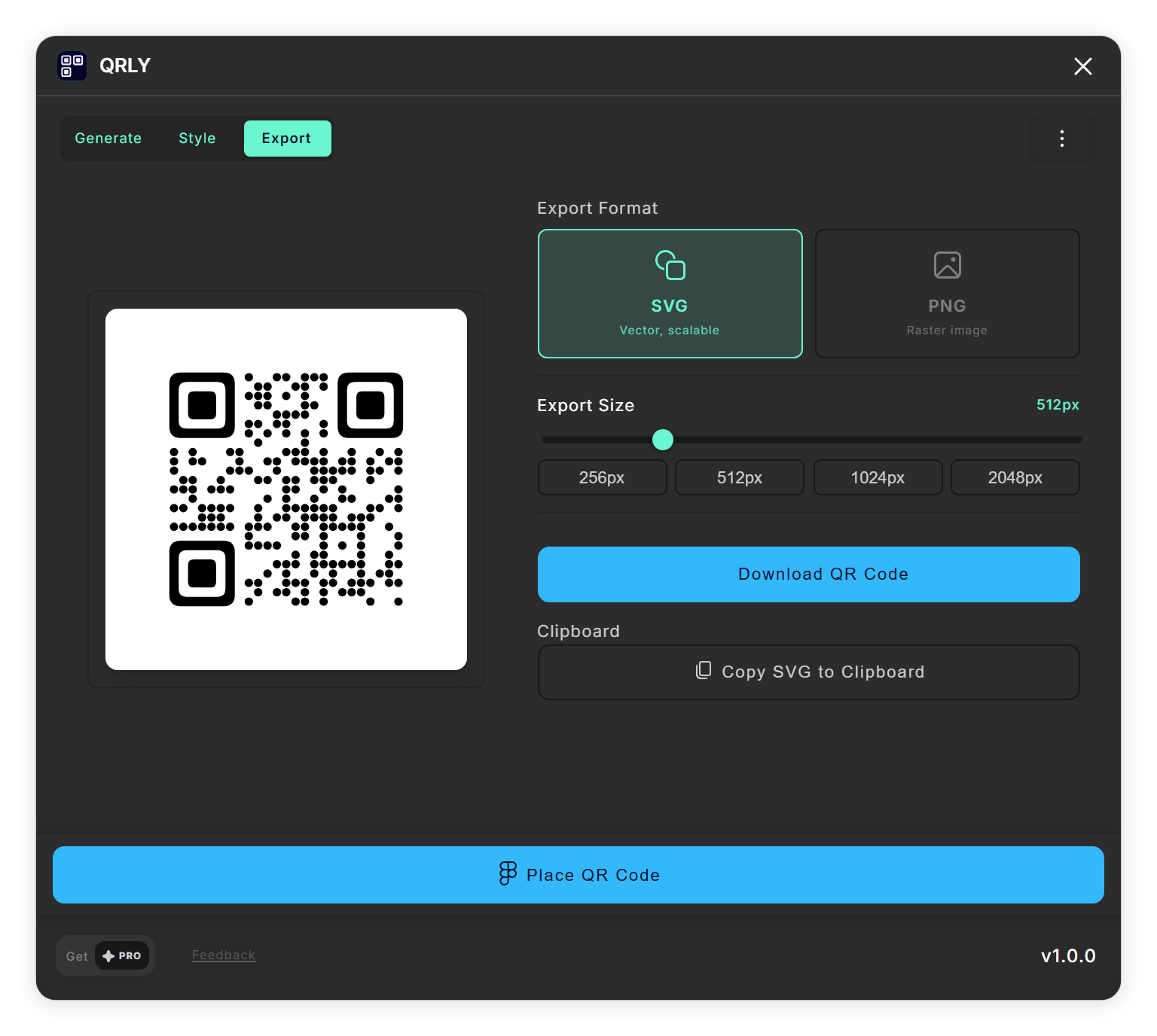Close the QRLY plugin window
This screenshot has width=1157, height=1036.
[x=1083, y=66]
